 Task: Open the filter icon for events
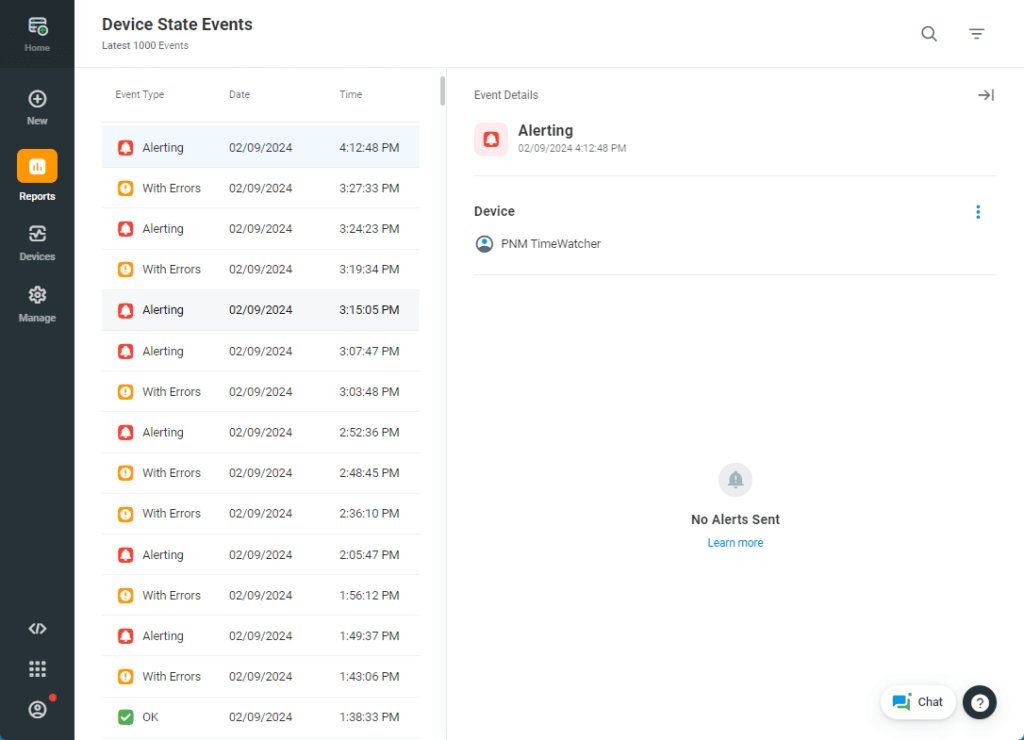(x=976, y=33)
